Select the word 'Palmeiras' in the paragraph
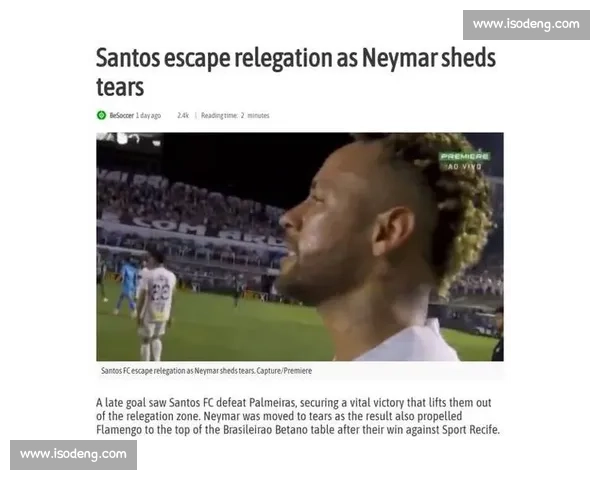 272,403
